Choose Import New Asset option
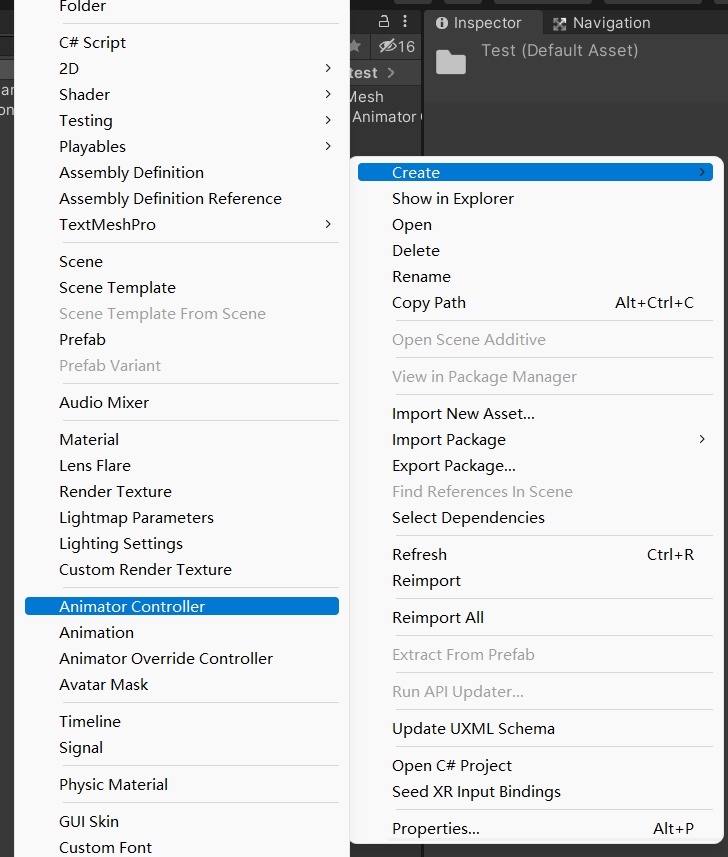 pyautogui.click(x=463, y=413)
